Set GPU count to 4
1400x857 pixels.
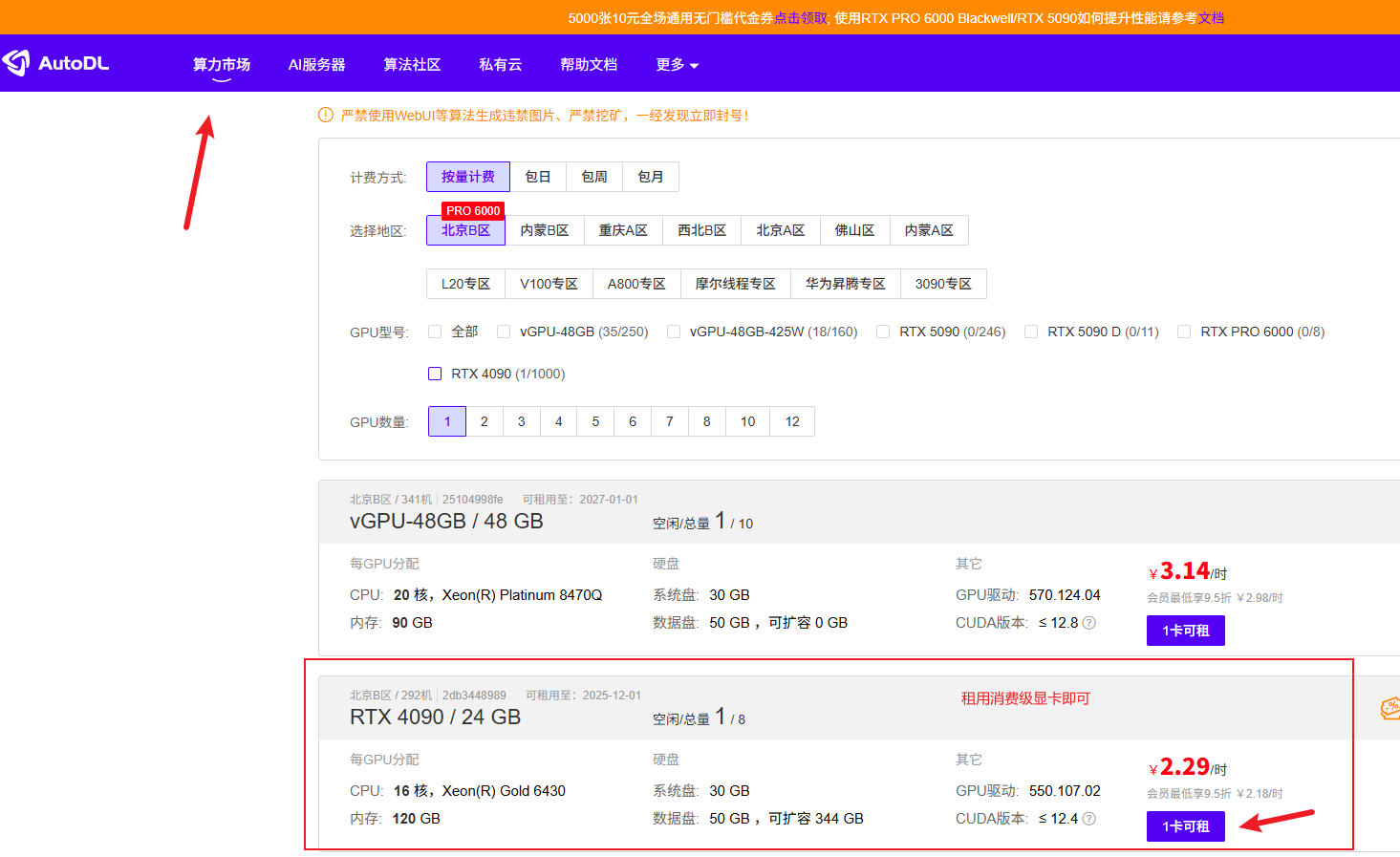[559, 421]
